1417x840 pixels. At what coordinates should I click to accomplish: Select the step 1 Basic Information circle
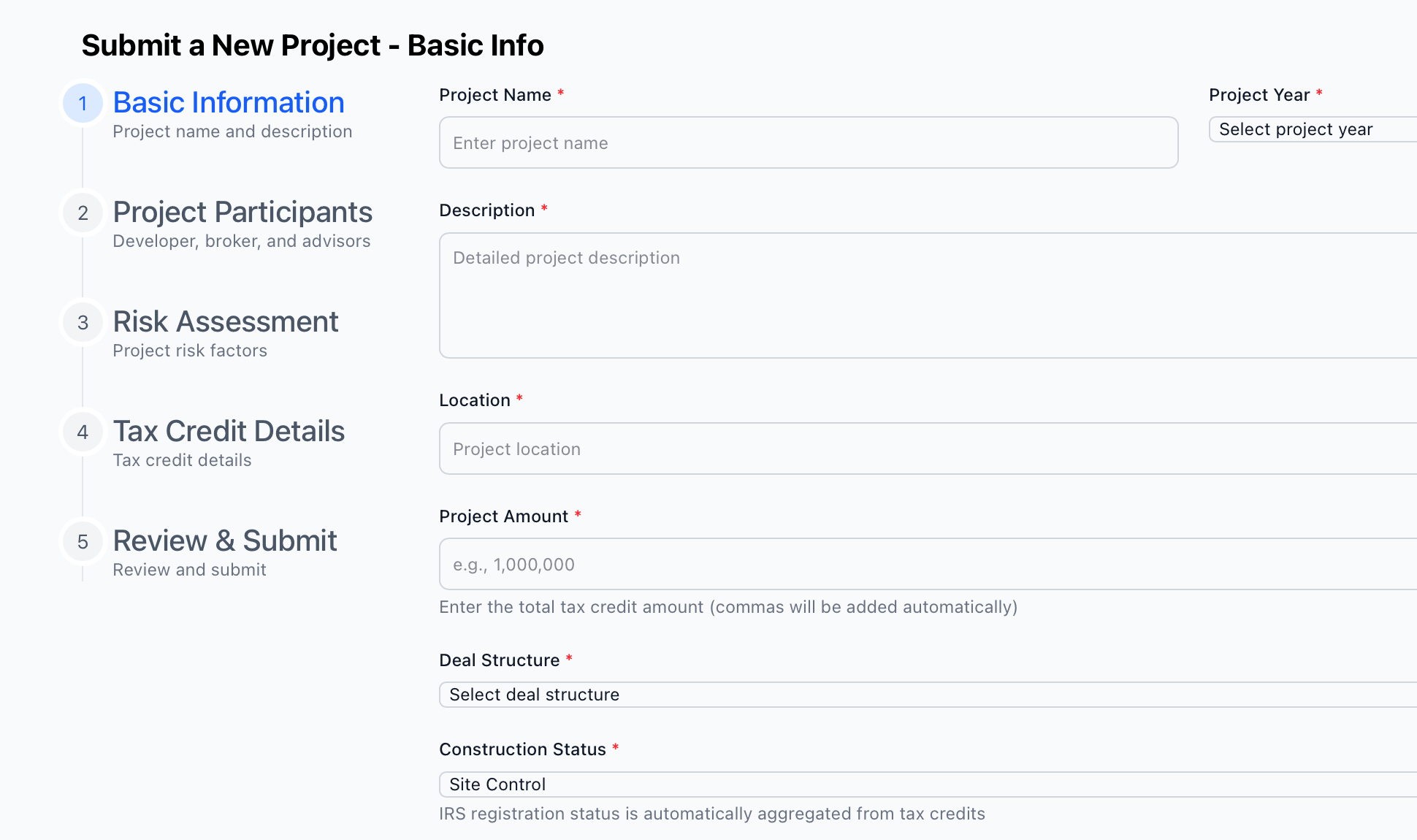[83, 102]
